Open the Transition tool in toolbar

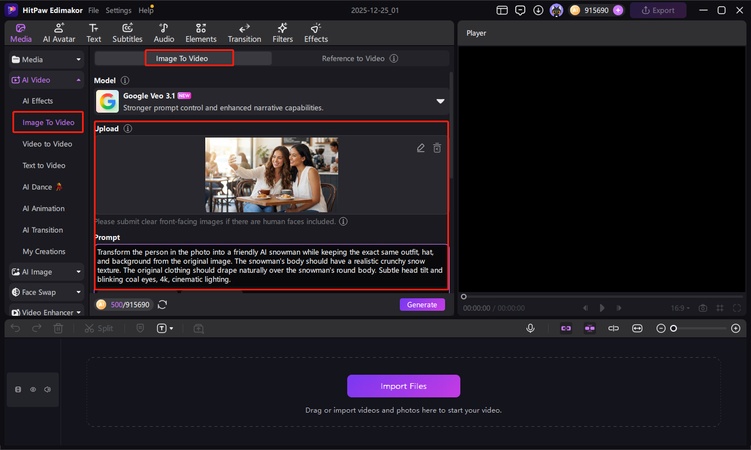[x=244, y=33]
